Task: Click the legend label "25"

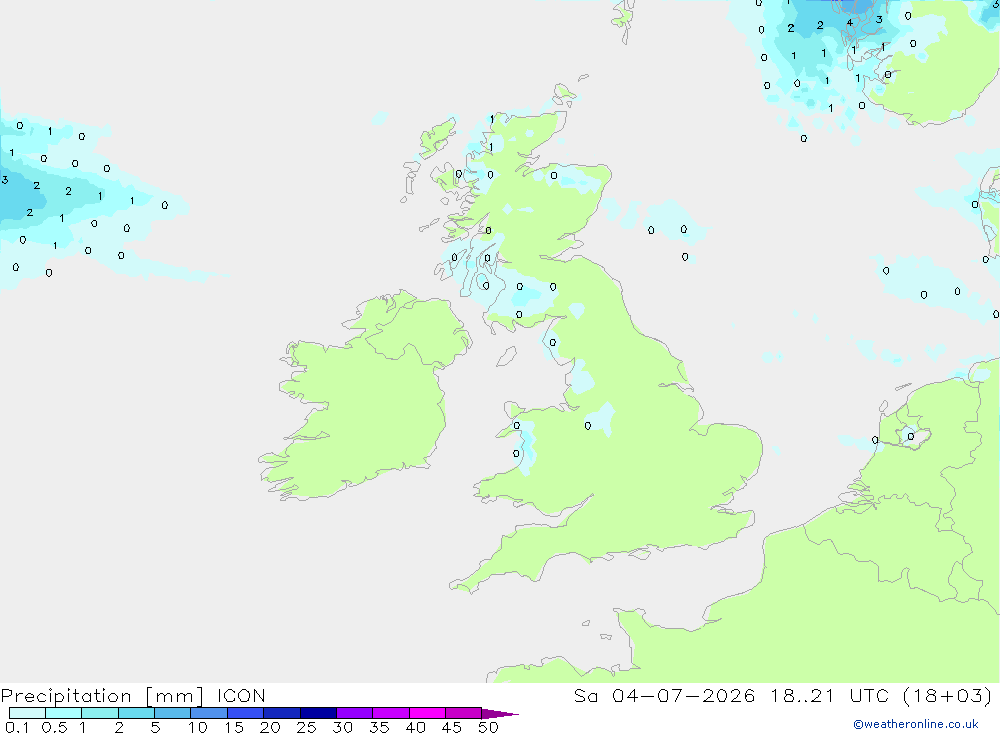Action: (307, 727)
